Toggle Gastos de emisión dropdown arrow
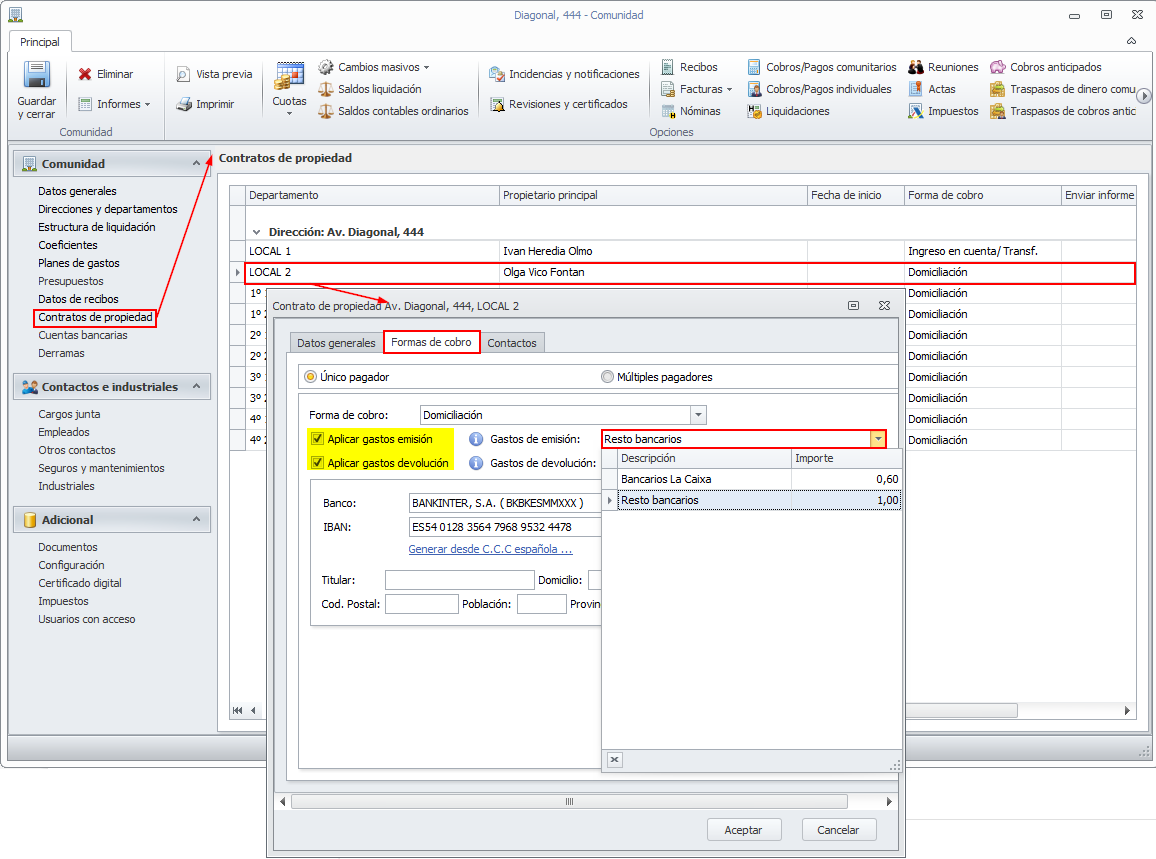This screenshot has width=1156, height=859. [x=877, y=439]
